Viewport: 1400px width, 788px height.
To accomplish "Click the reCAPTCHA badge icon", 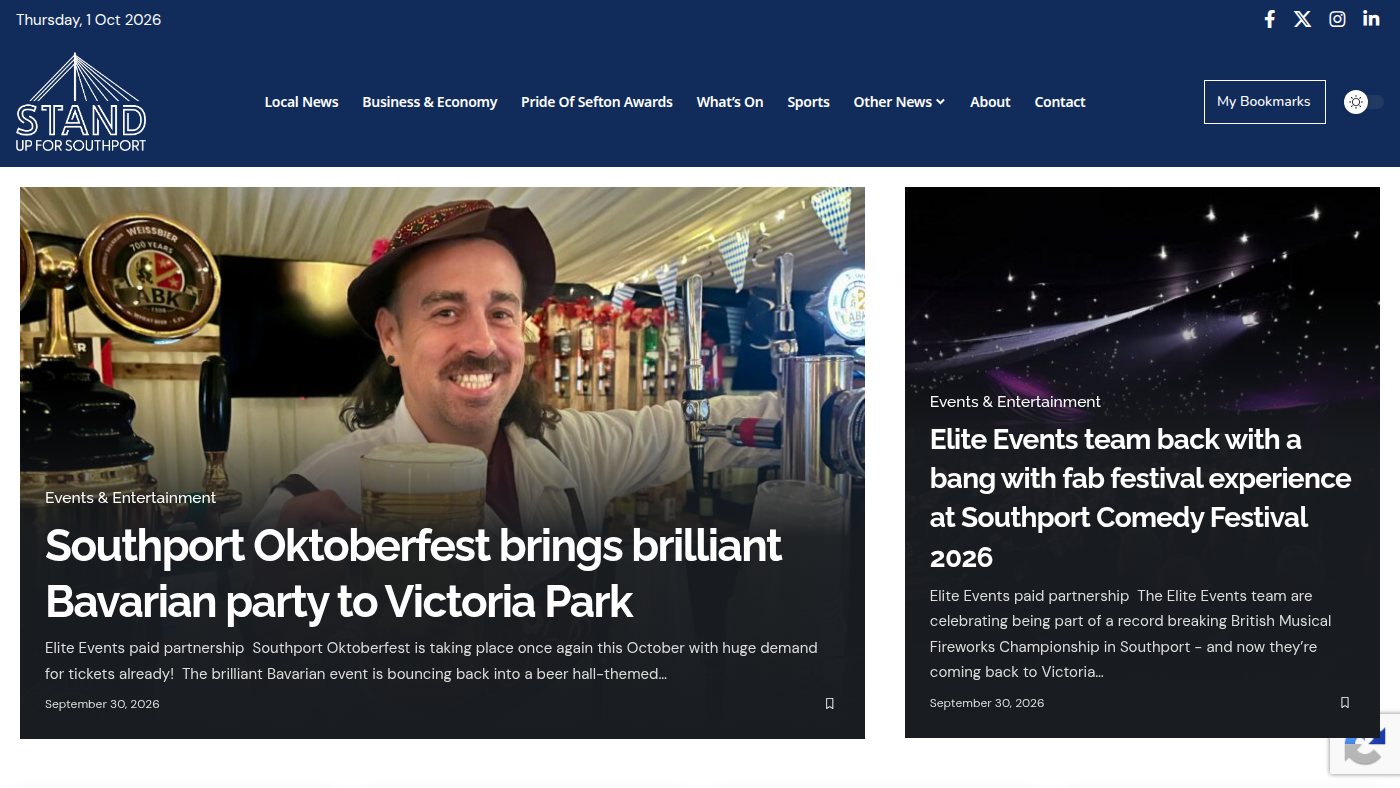I will coord(1365,745).
